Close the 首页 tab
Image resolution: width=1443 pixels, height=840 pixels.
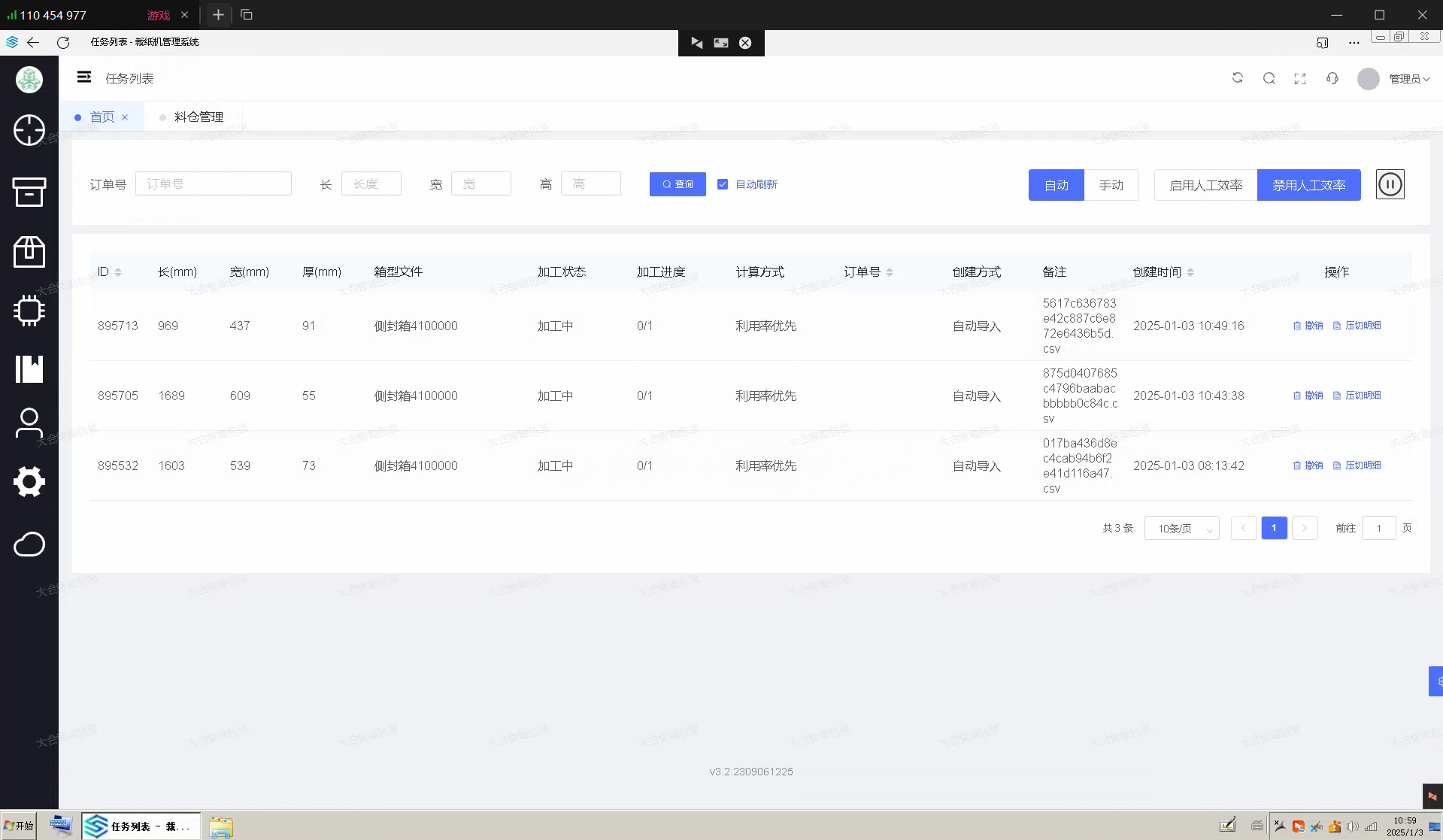pos(125,117)
